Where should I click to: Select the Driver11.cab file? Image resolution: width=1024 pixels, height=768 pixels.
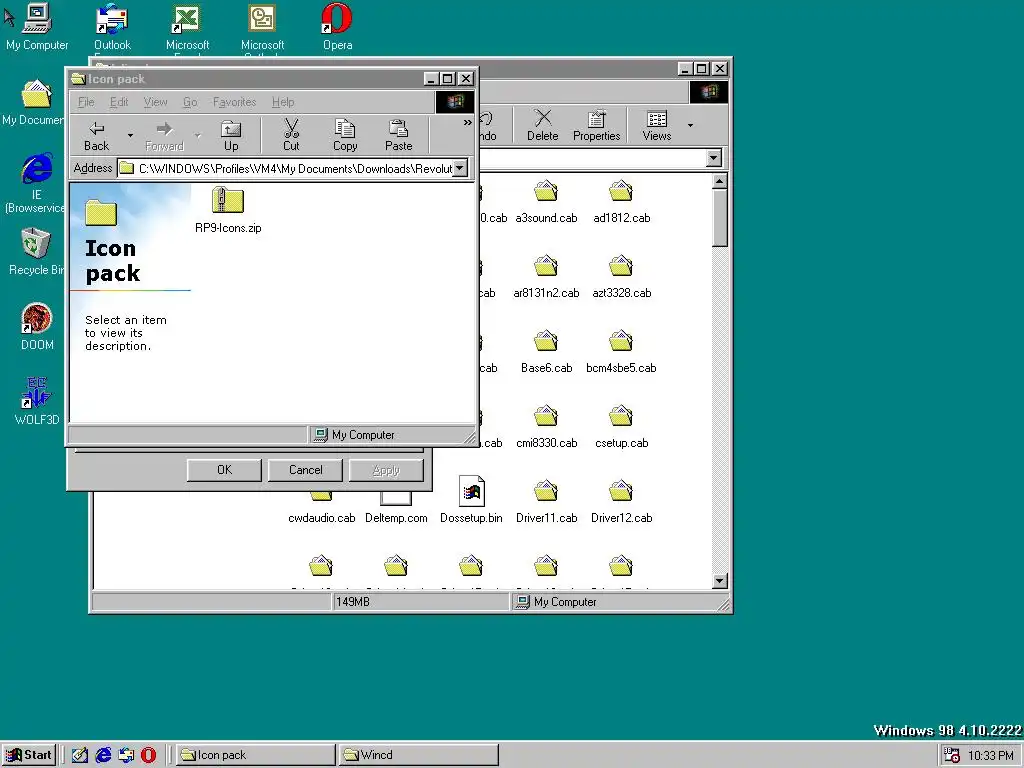pos(546,502)
